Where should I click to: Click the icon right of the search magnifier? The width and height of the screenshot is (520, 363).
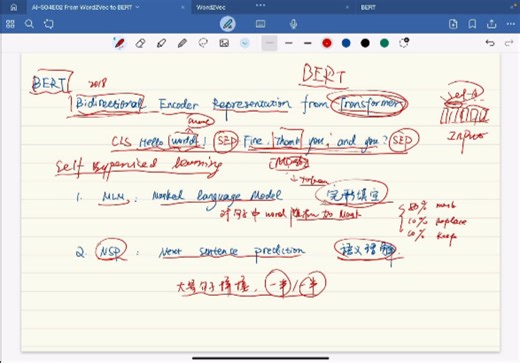pyautogui.click(x=49, y=24)
